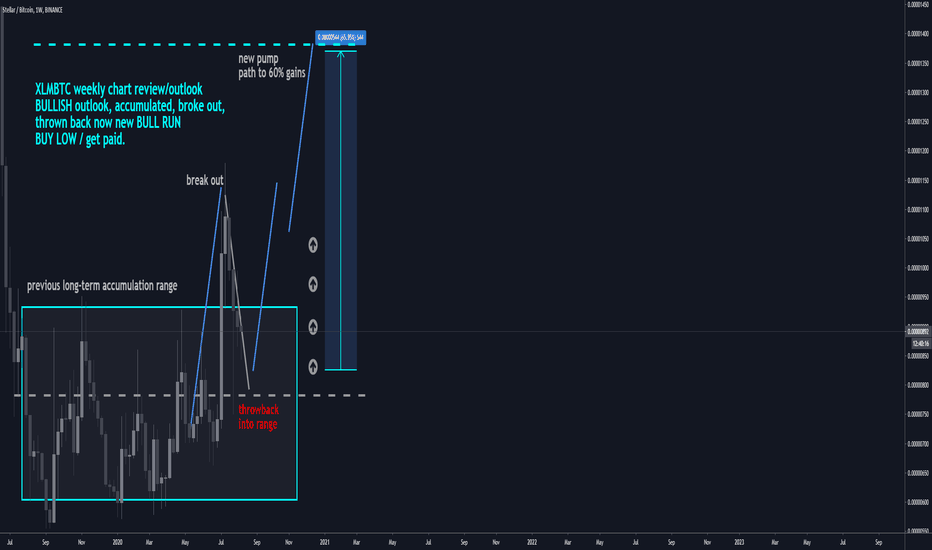Click the 'new pump' annotation

point(258,58)
